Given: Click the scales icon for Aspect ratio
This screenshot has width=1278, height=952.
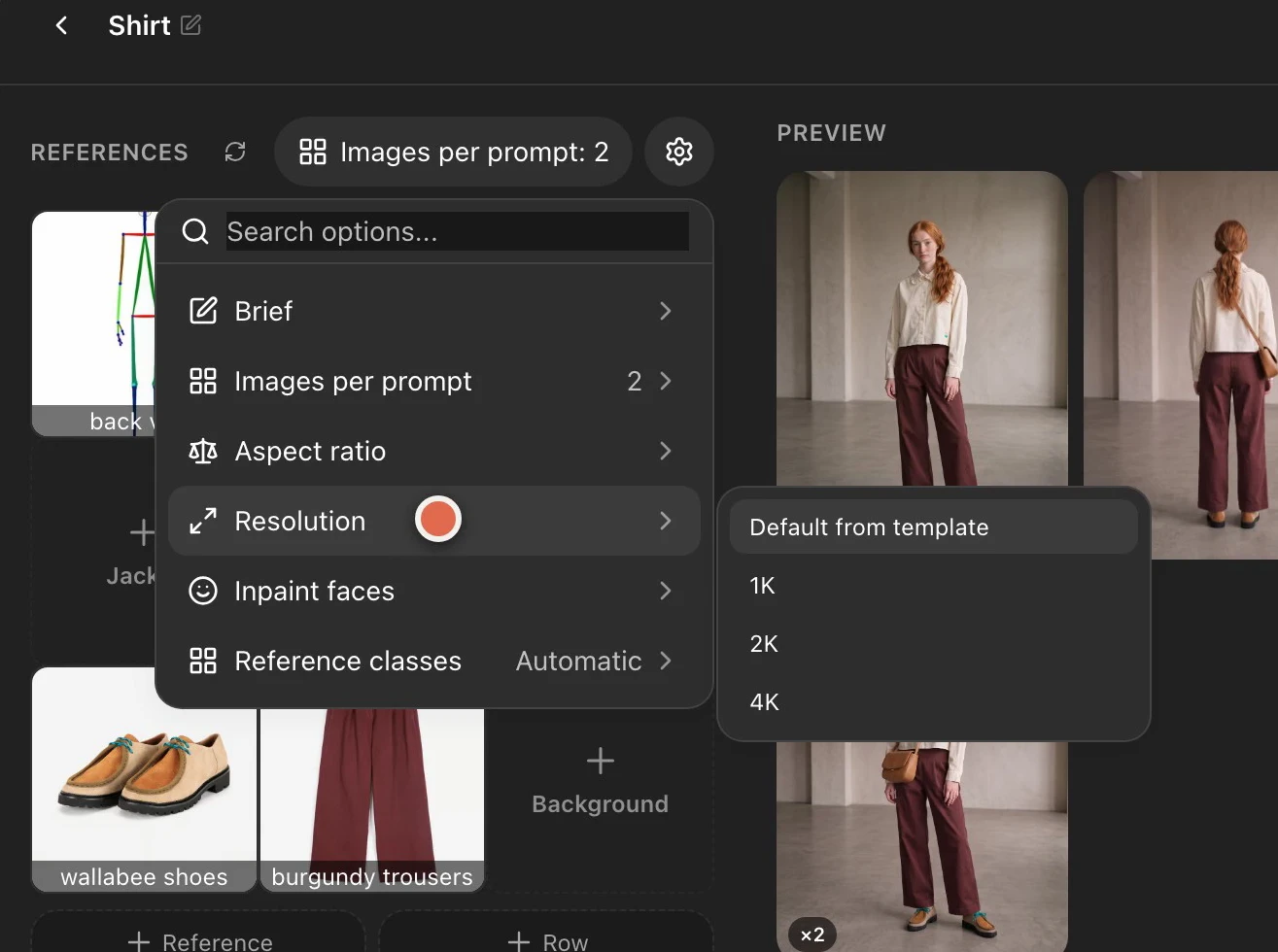Looking at the screenshot, I should point(203,451).
